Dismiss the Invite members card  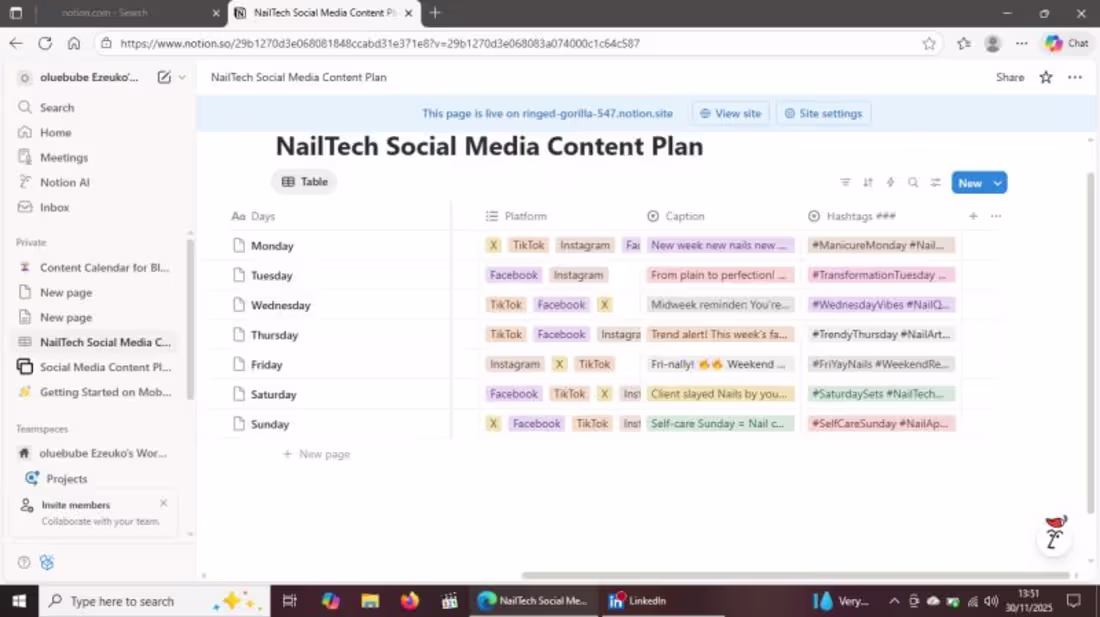coord(163,503)
